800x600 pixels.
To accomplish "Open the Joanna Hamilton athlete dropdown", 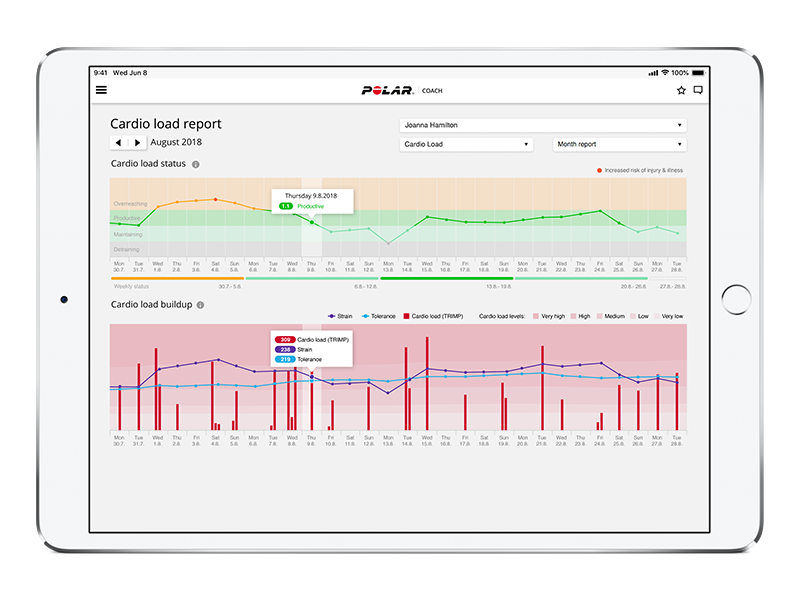I will tap(543, 125).
